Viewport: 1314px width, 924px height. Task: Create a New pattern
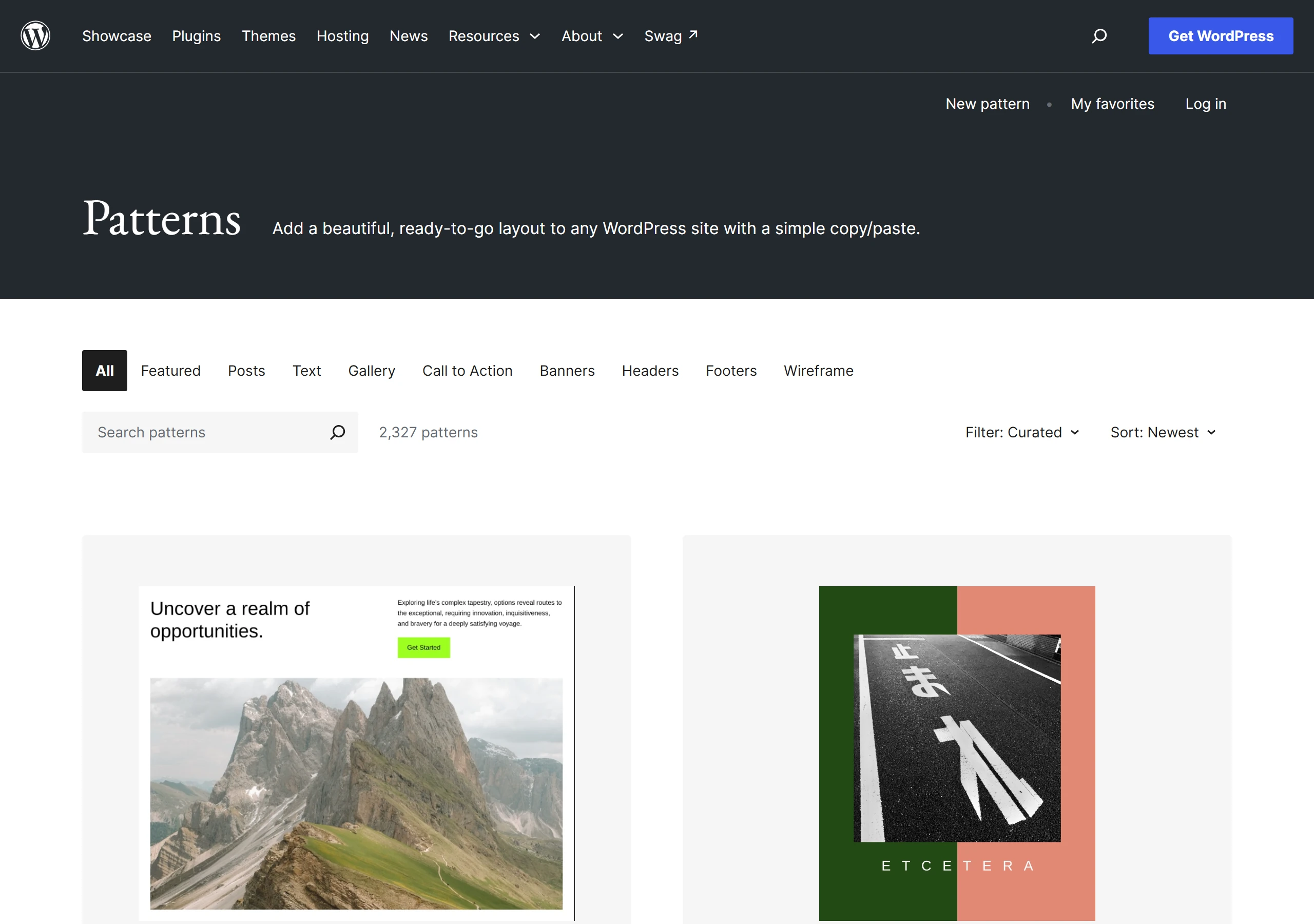click(987, 104)
